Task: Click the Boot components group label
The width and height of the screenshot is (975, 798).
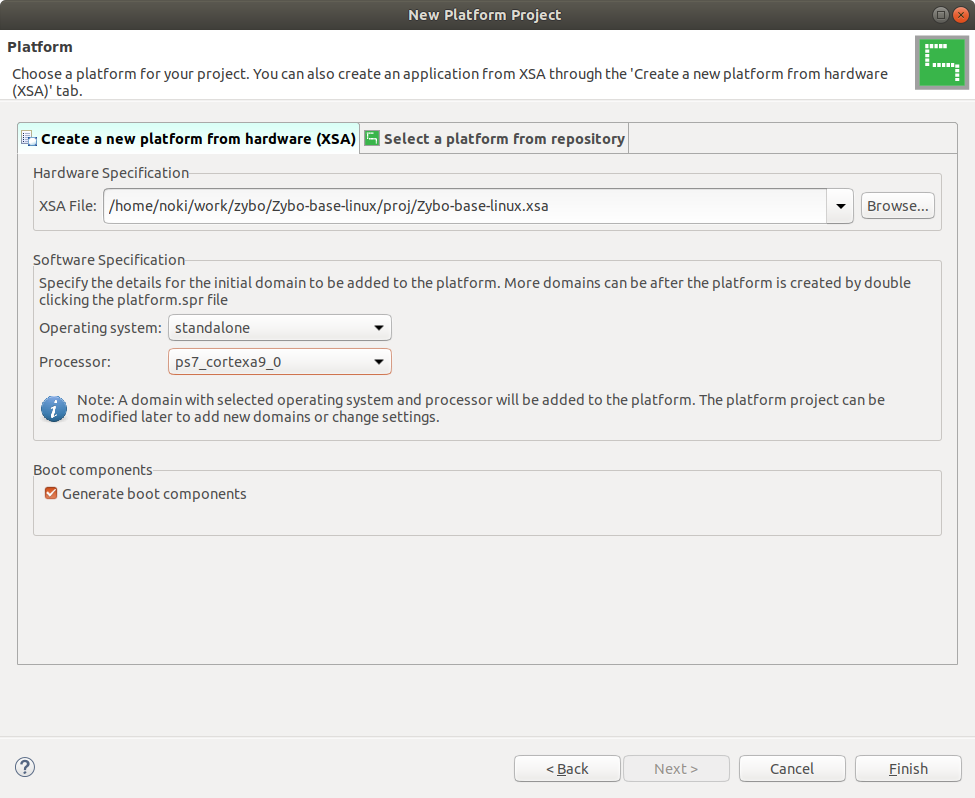Action: pos(93,470)
